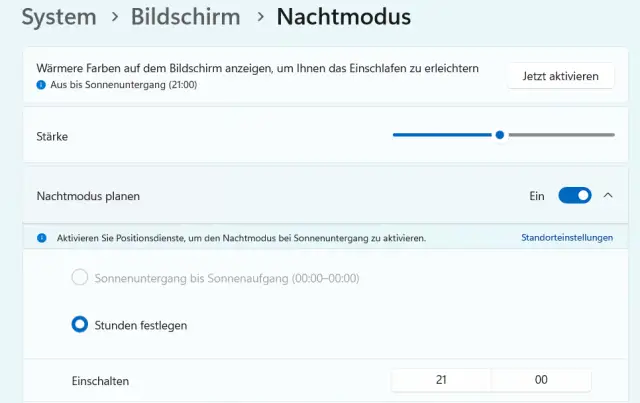The width and height of the screenshot is (640, 403).
Task: Click the chevron between System and Bildschirm
Action: click(x=116, y=17)
